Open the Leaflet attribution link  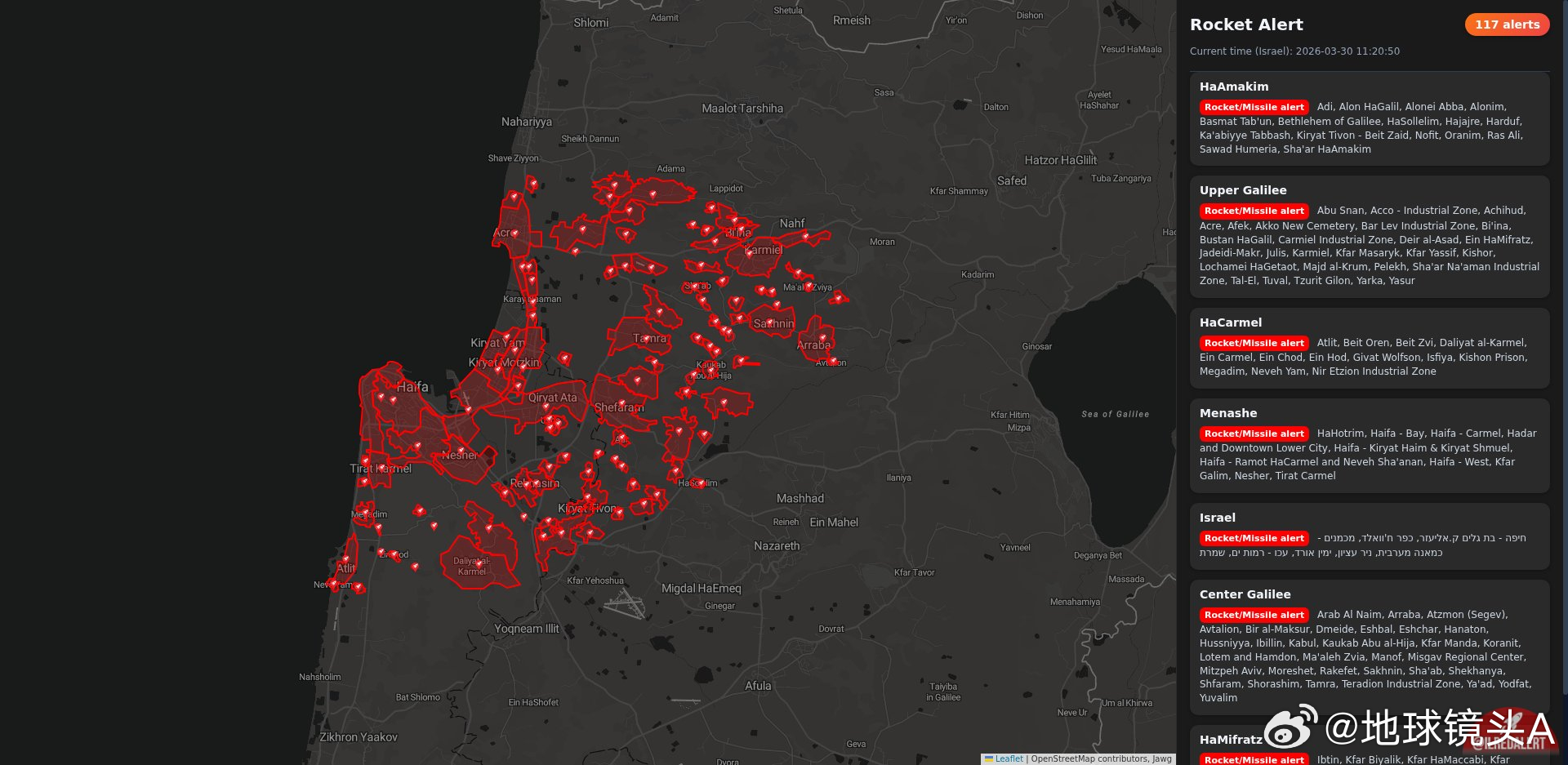tap(1009, 759)
